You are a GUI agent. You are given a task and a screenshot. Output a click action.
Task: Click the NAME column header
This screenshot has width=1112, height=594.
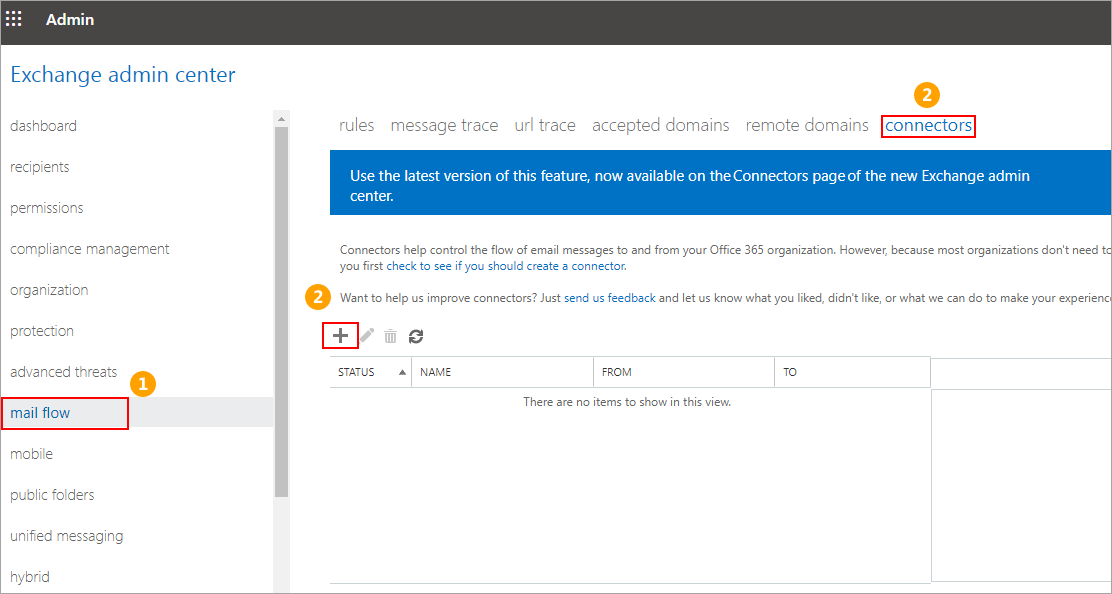coord(435,372)
